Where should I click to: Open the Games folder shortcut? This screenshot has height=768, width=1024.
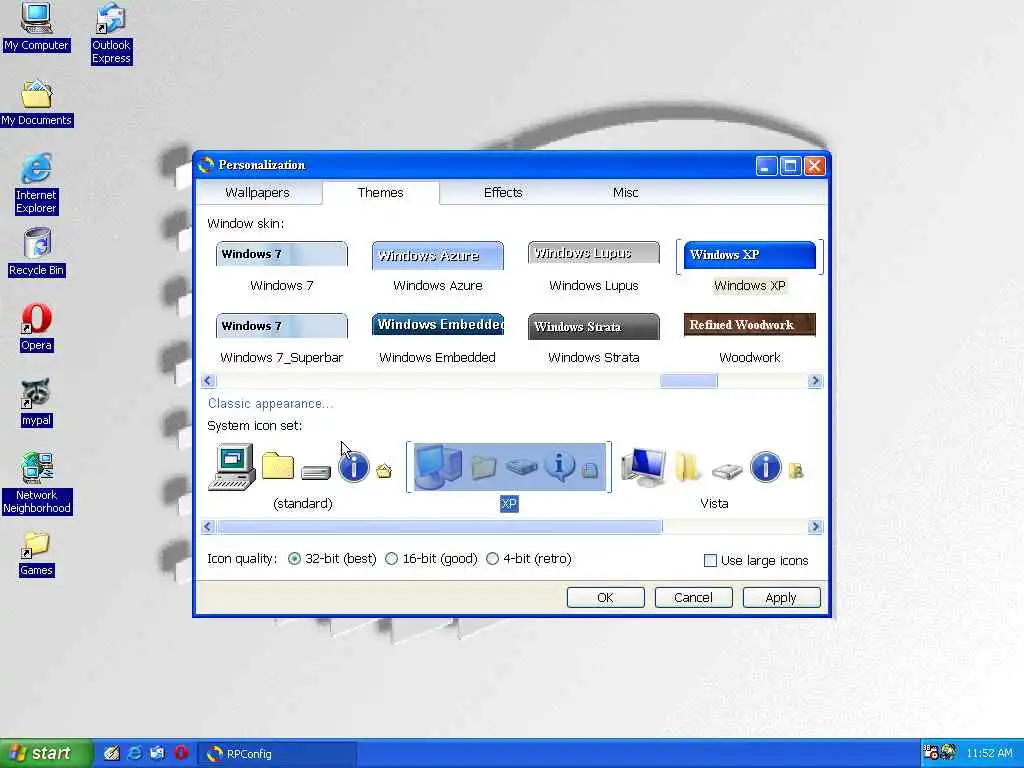[x=36, y=554]
